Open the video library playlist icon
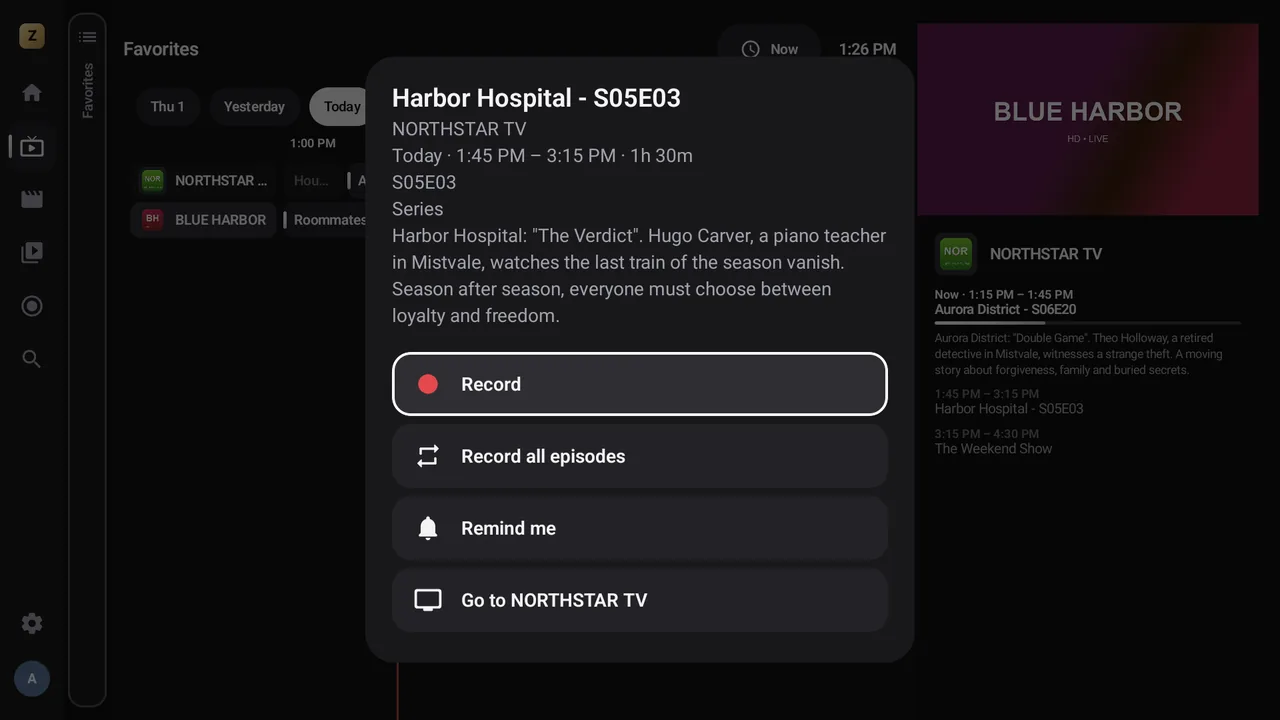This screenshot has height=720, width=1280. click(32, 253)
